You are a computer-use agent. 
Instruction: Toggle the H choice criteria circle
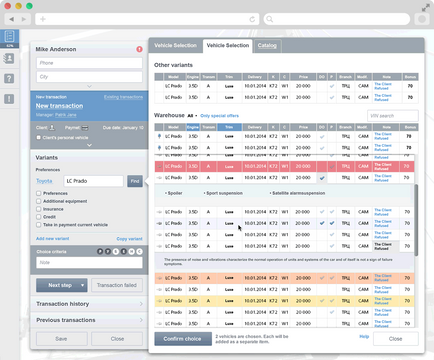point(132,252)
